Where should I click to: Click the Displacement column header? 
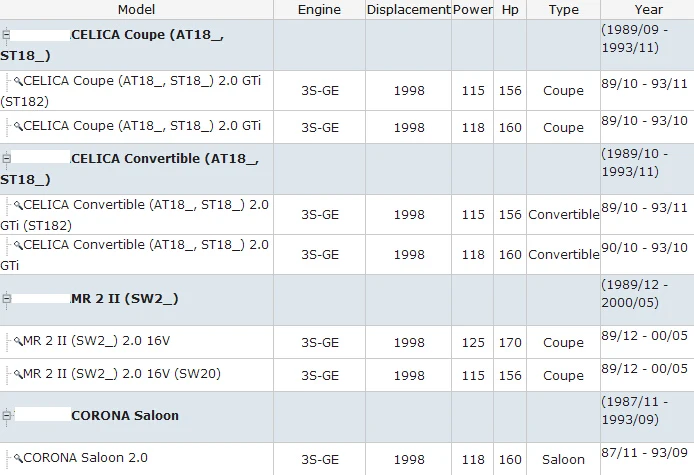pyautogui.click(x=408, y=9)
